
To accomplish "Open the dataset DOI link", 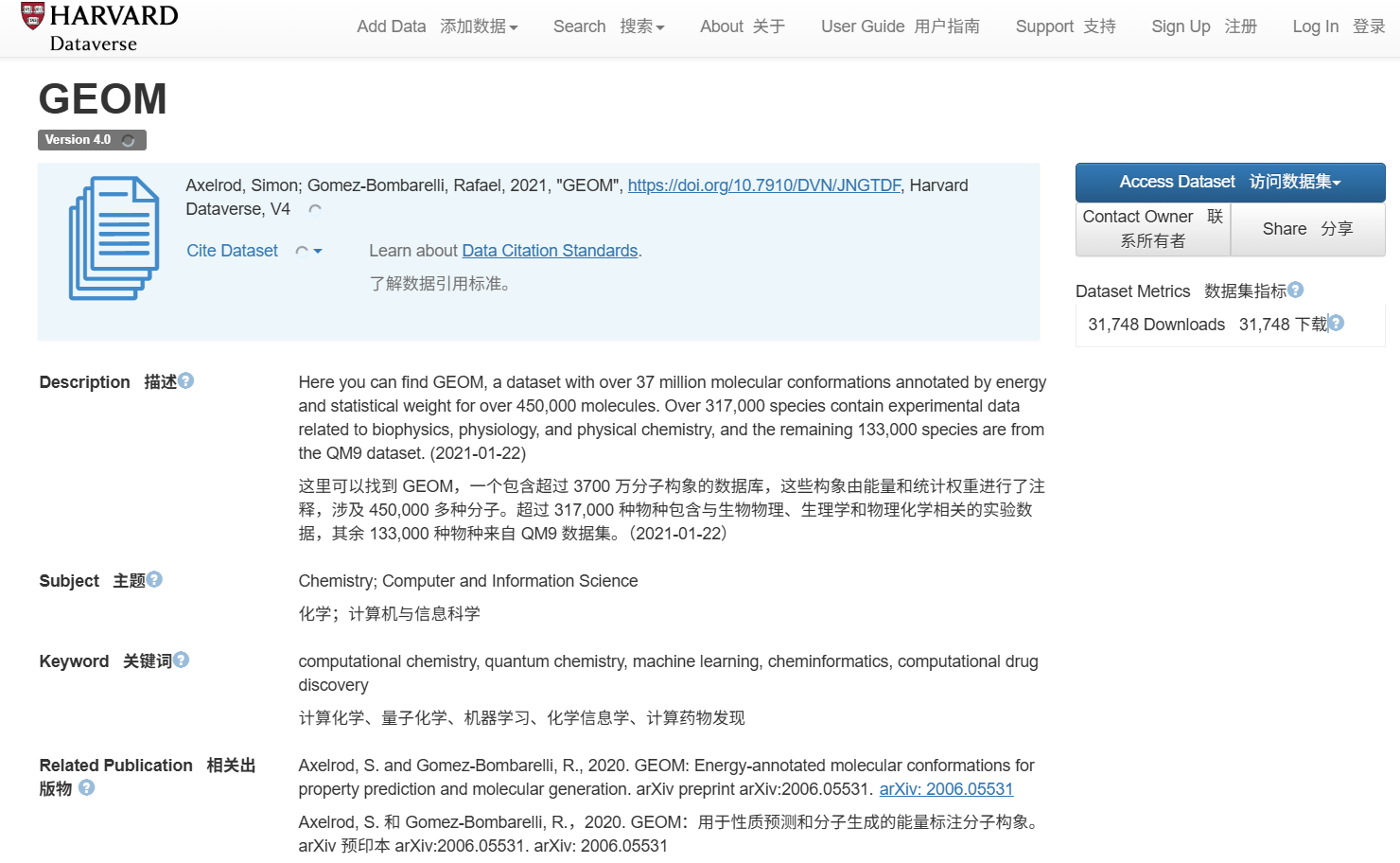I will tap(764, 185).
